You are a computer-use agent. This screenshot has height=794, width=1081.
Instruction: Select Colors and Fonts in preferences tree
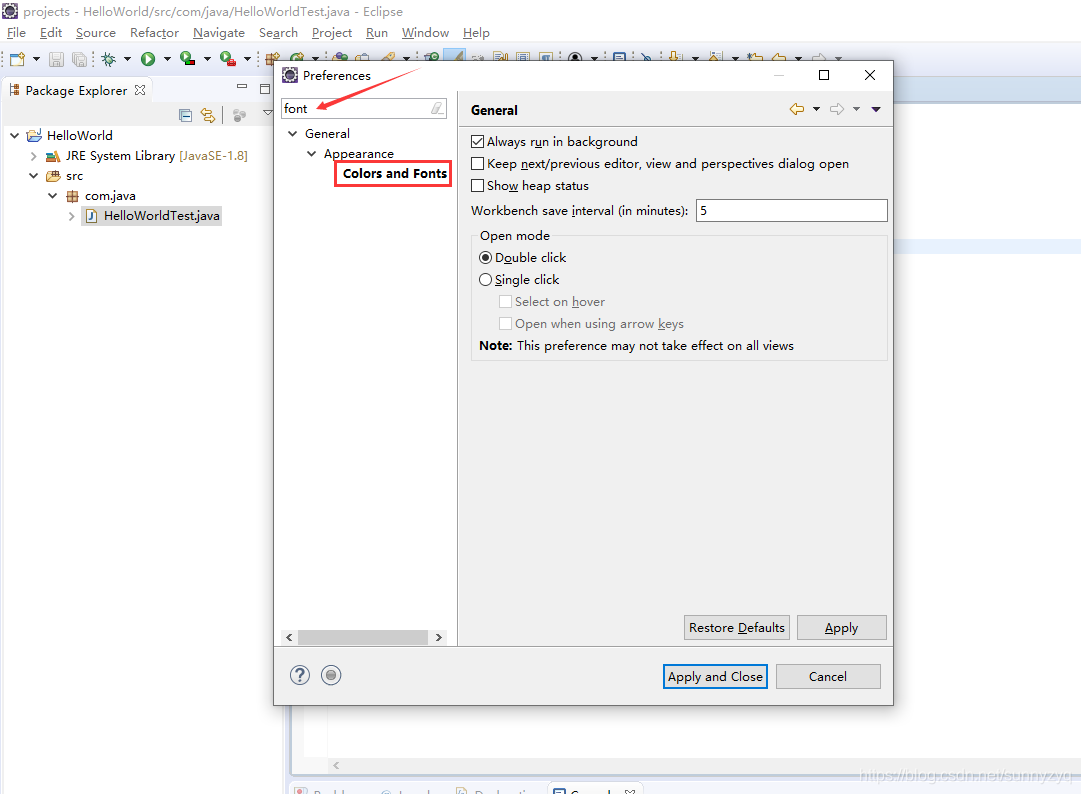[x=394, y=174]
